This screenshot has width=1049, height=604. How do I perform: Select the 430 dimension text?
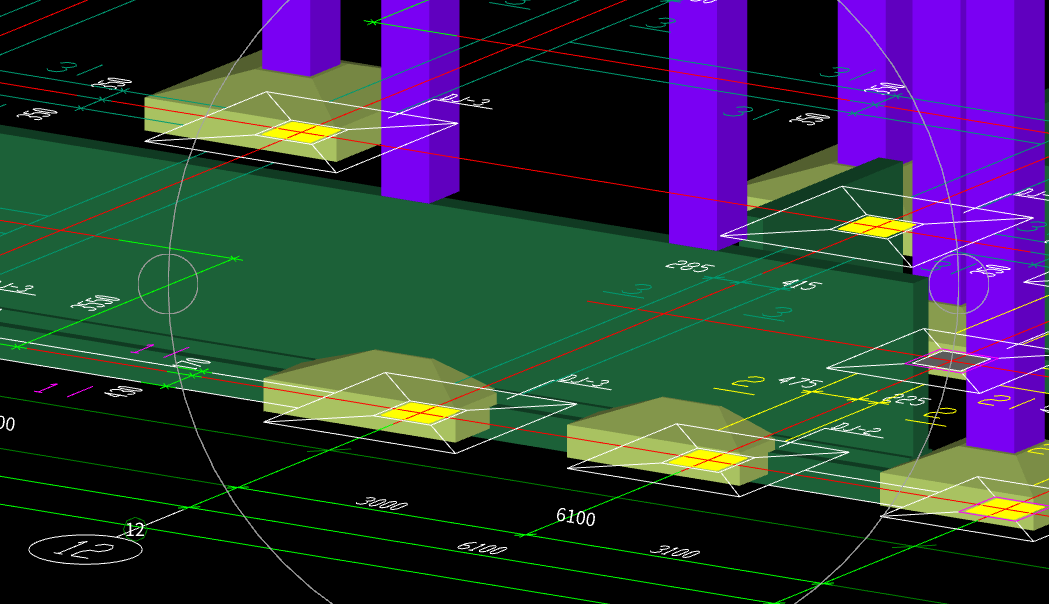tap(124, 391)
